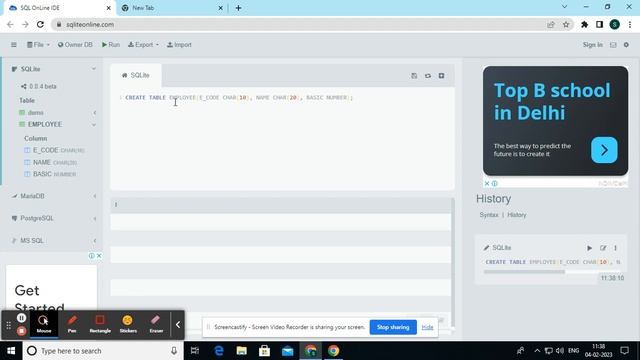The image size is (640, 360).
Task: Click the Windows search box
Action: (x=102, y=351)
